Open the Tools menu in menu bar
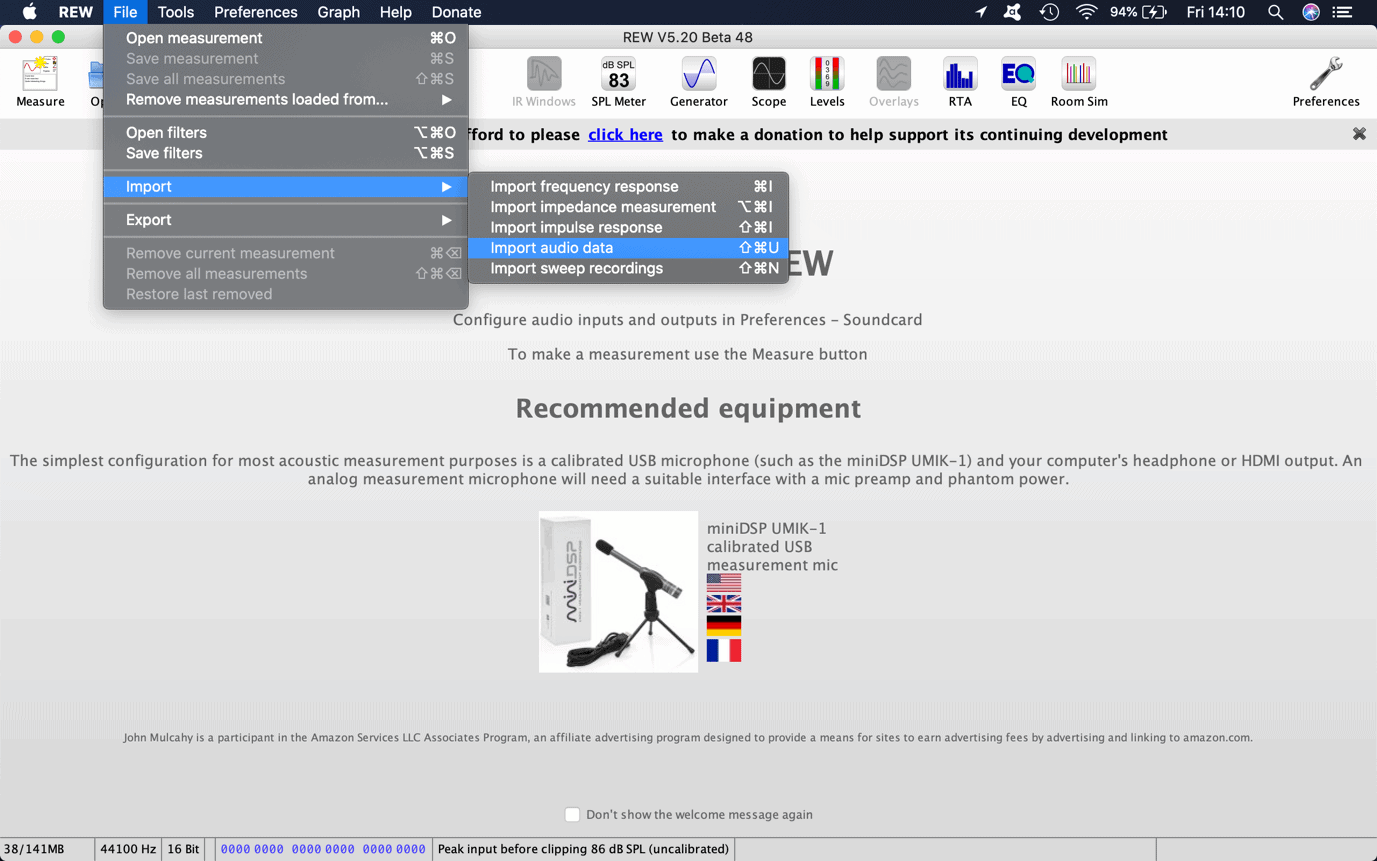The image size is (1377, 861). pyautogui.click(x=175, y=12)
